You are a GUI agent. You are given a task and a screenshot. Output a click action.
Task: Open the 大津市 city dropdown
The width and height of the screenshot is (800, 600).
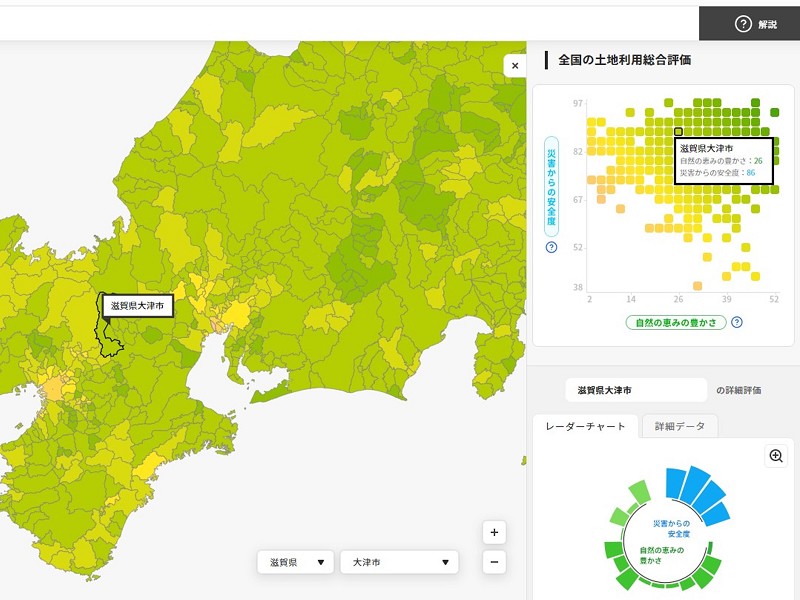click(x=399, y=563)
